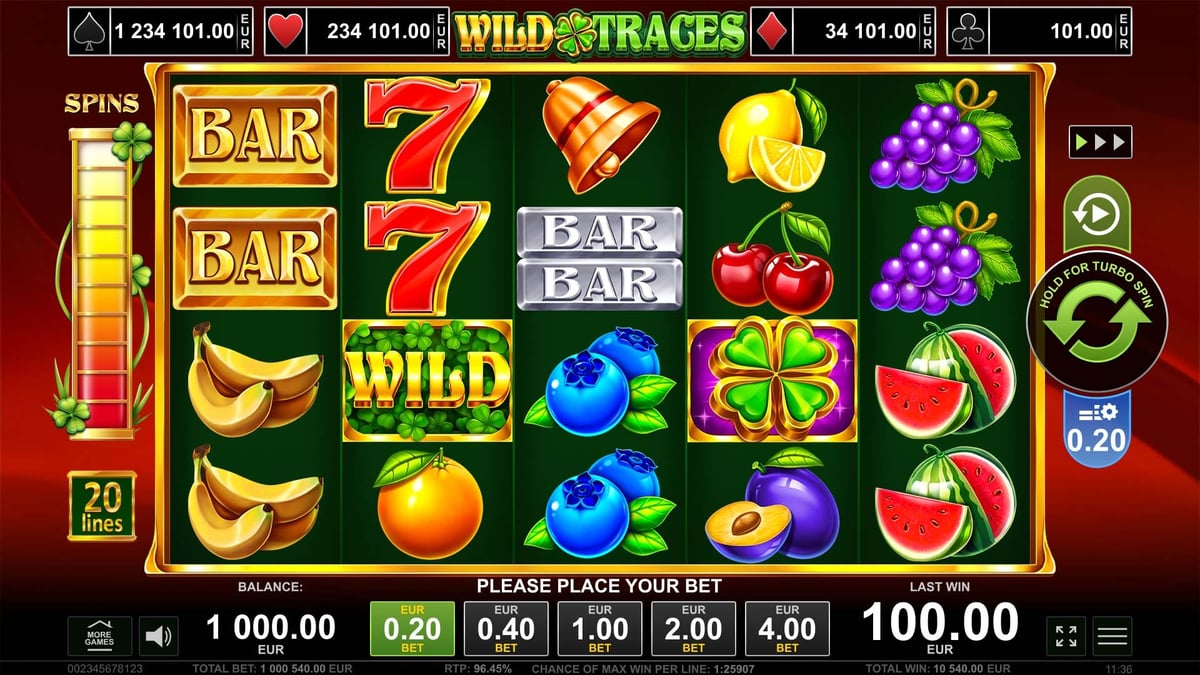Open More Games menu
Image resolution: width=1200 pixels, height=675 pixels.
[x=100, y=636]
